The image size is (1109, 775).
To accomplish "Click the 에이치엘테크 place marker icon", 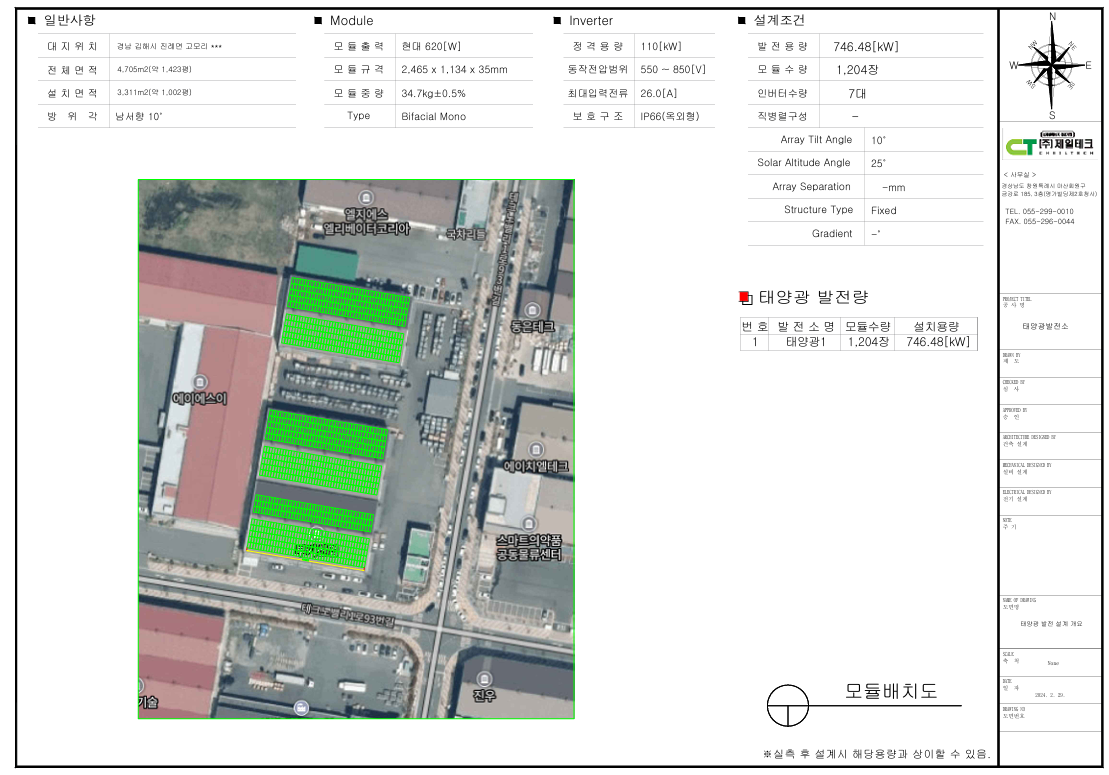I will 535,449.
